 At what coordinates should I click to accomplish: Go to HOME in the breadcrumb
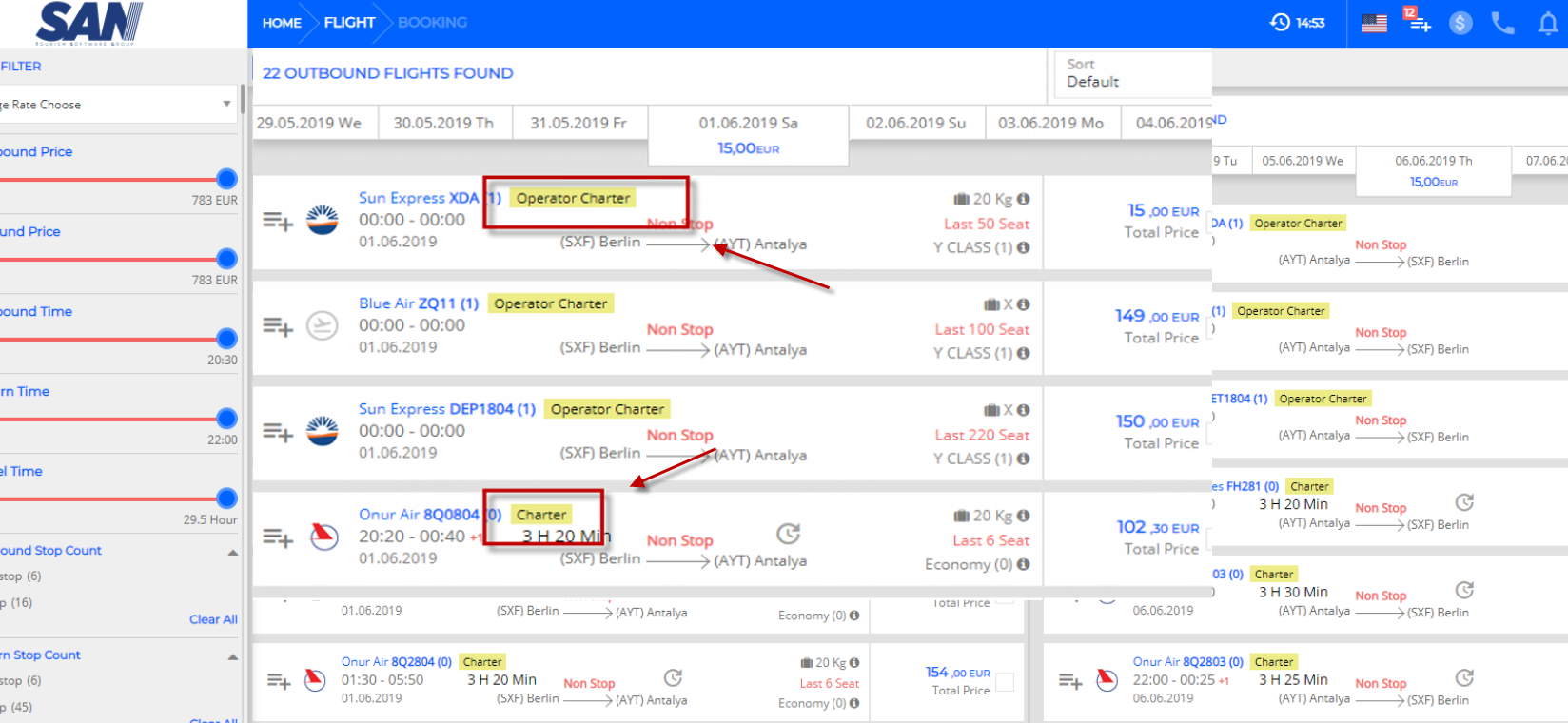coord(282,23)
